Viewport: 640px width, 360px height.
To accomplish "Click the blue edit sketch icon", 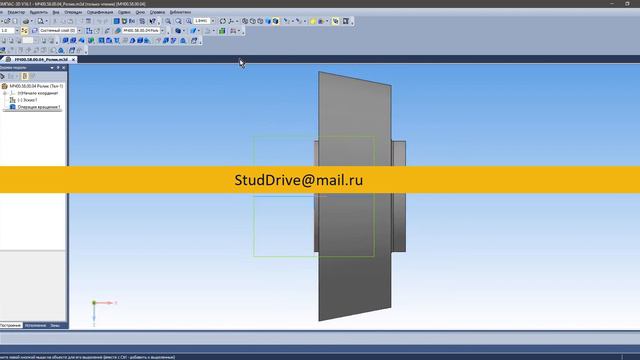I will (x=193, y=31).
